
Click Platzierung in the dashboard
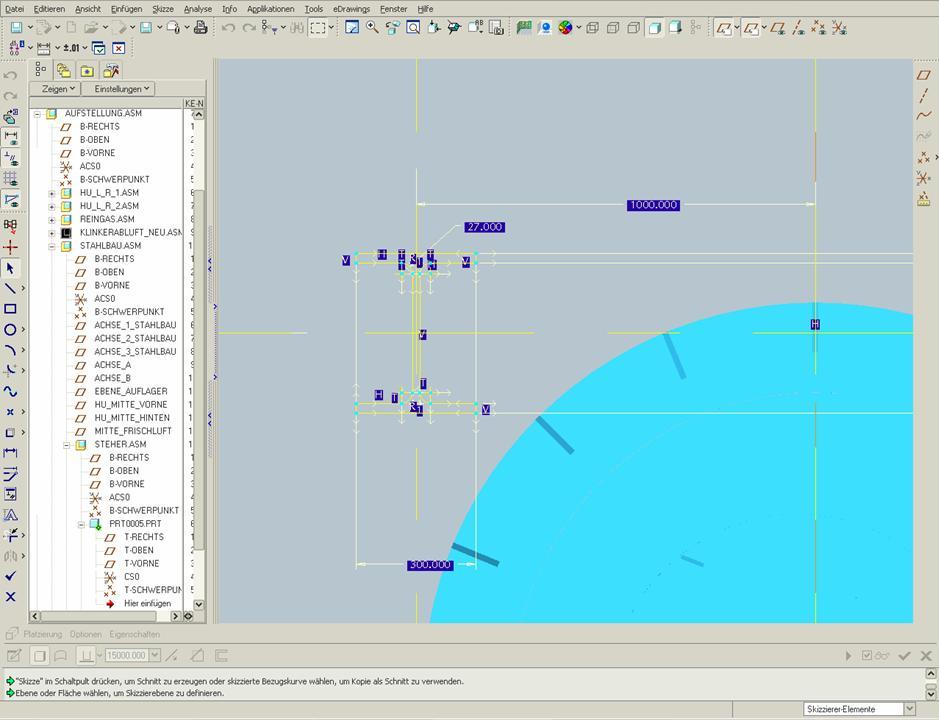(x=43, y=634)
